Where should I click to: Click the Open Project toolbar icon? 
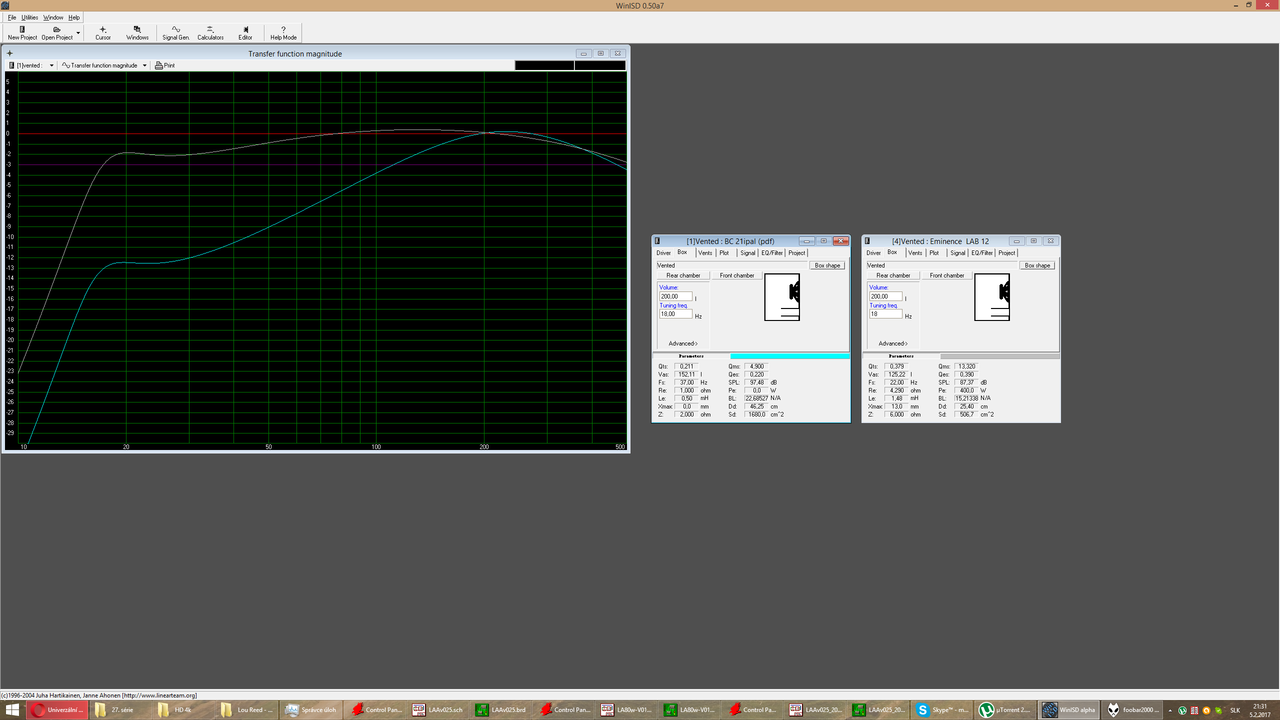click(57, 33)
